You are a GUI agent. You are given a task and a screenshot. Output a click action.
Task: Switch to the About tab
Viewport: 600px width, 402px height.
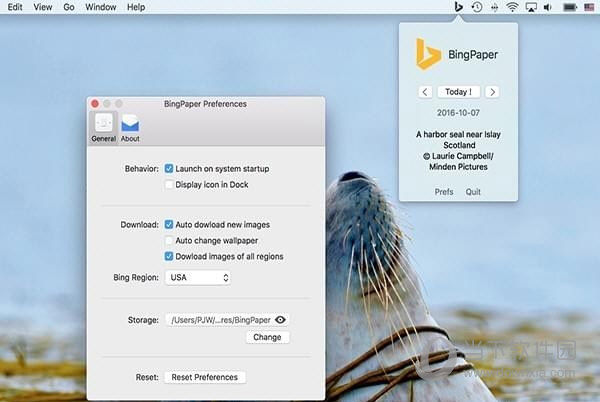point(130,128)
